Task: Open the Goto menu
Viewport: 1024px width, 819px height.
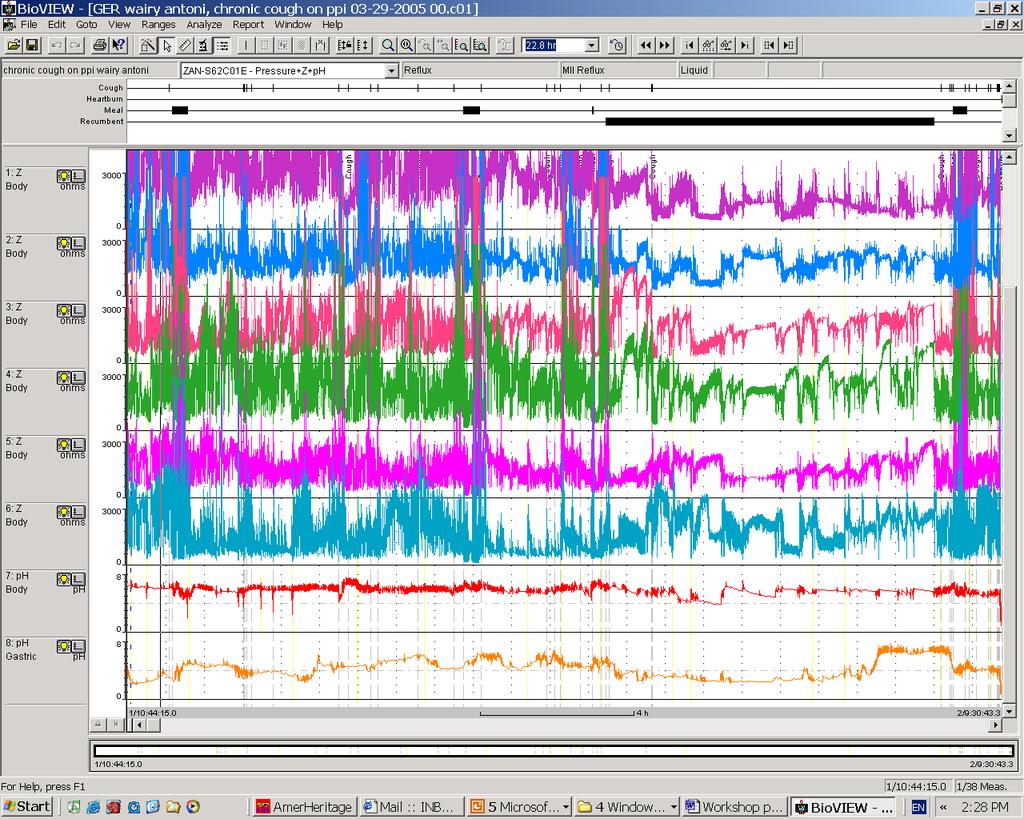Action: (86, 24)
